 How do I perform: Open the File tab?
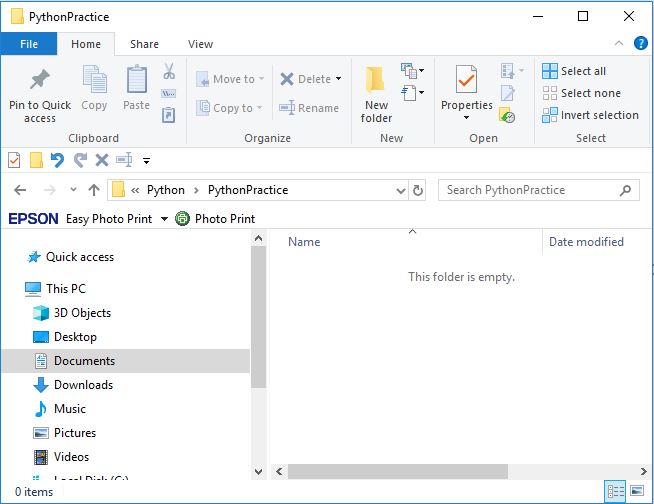click(29, 44)
